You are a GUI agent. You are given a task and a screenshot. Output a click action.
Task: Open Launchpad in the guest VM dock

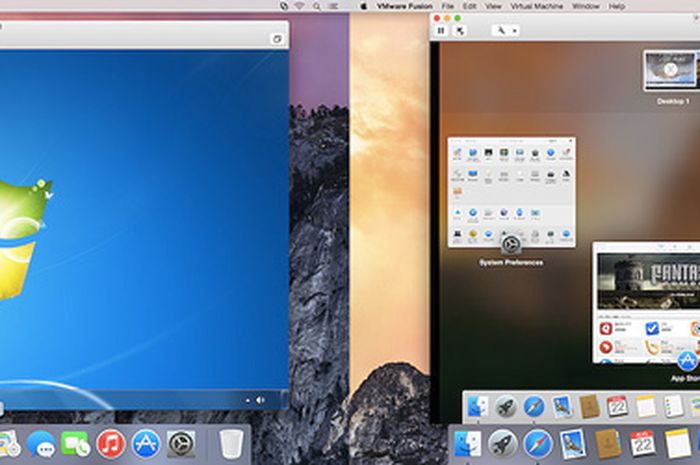[505, 407]
